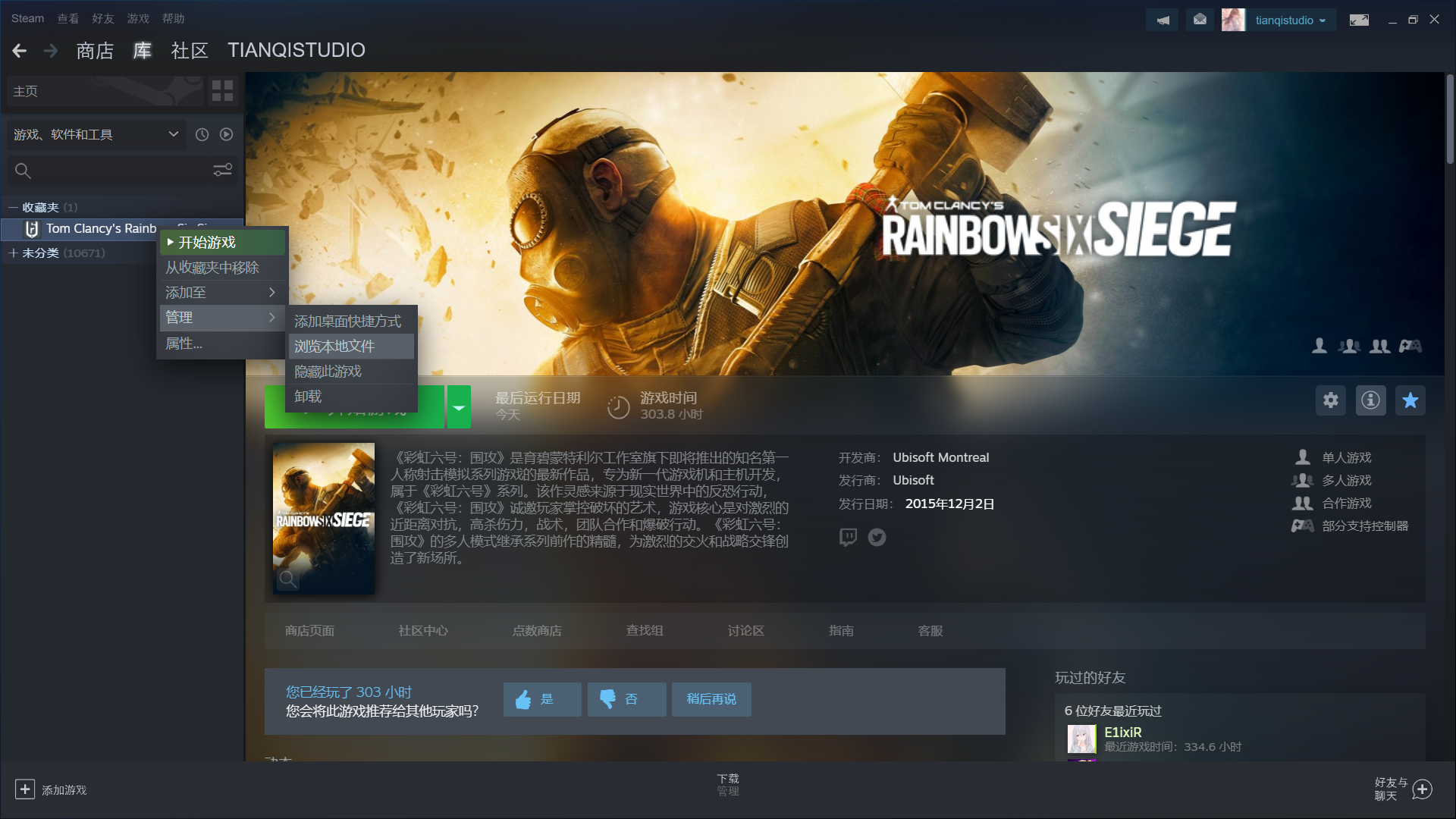This screenshot has width=1456, height=819.
Task: Go to the 库 tab
Action: click(143, 51)
